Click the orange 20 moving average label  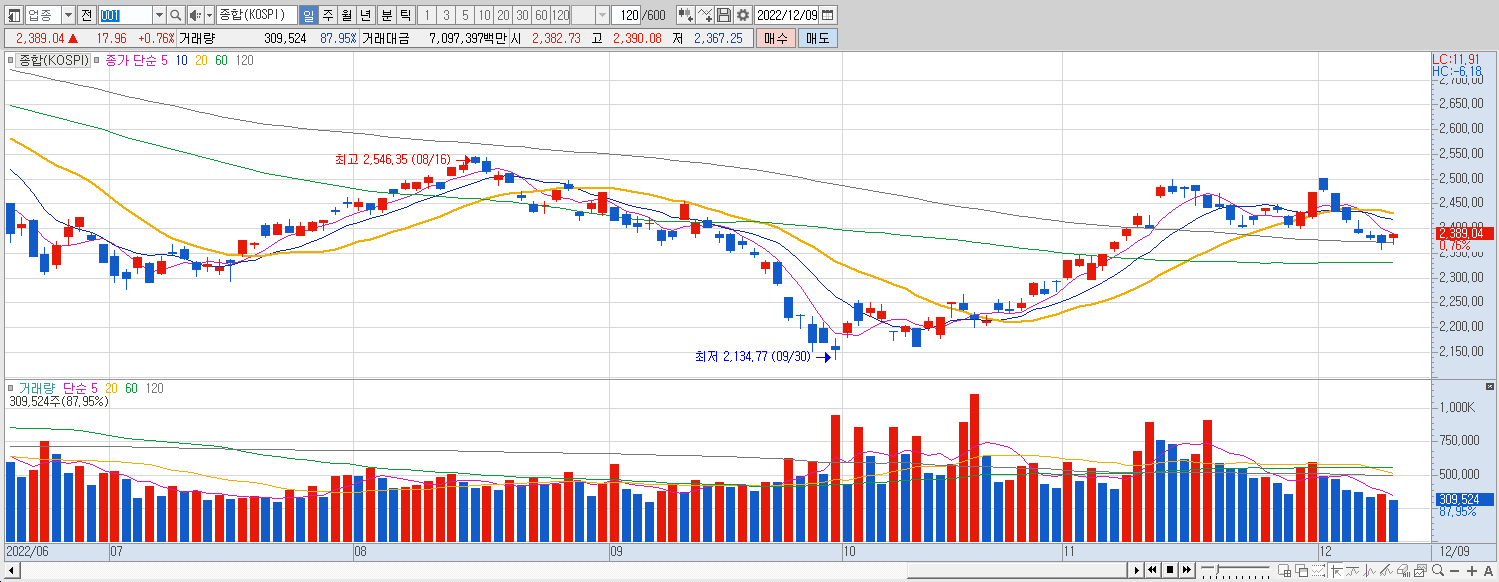pyautogui.click(x=201, y=60)
